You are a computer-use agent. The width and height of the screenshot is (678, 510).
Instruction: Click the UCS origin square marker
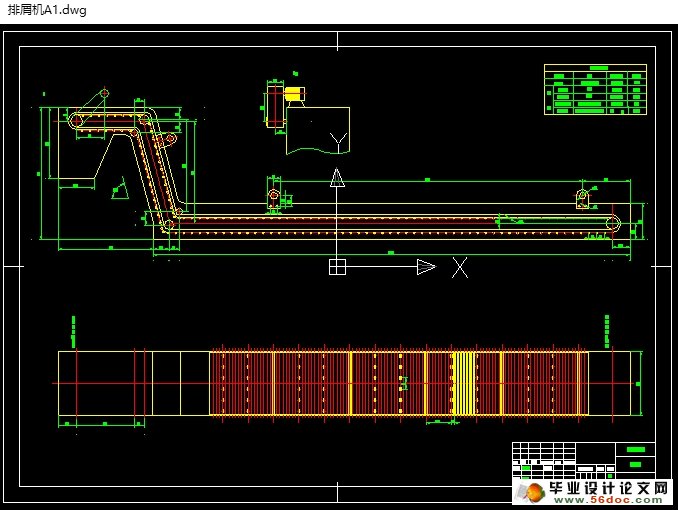pyautogui.click(x=337, y=266)
